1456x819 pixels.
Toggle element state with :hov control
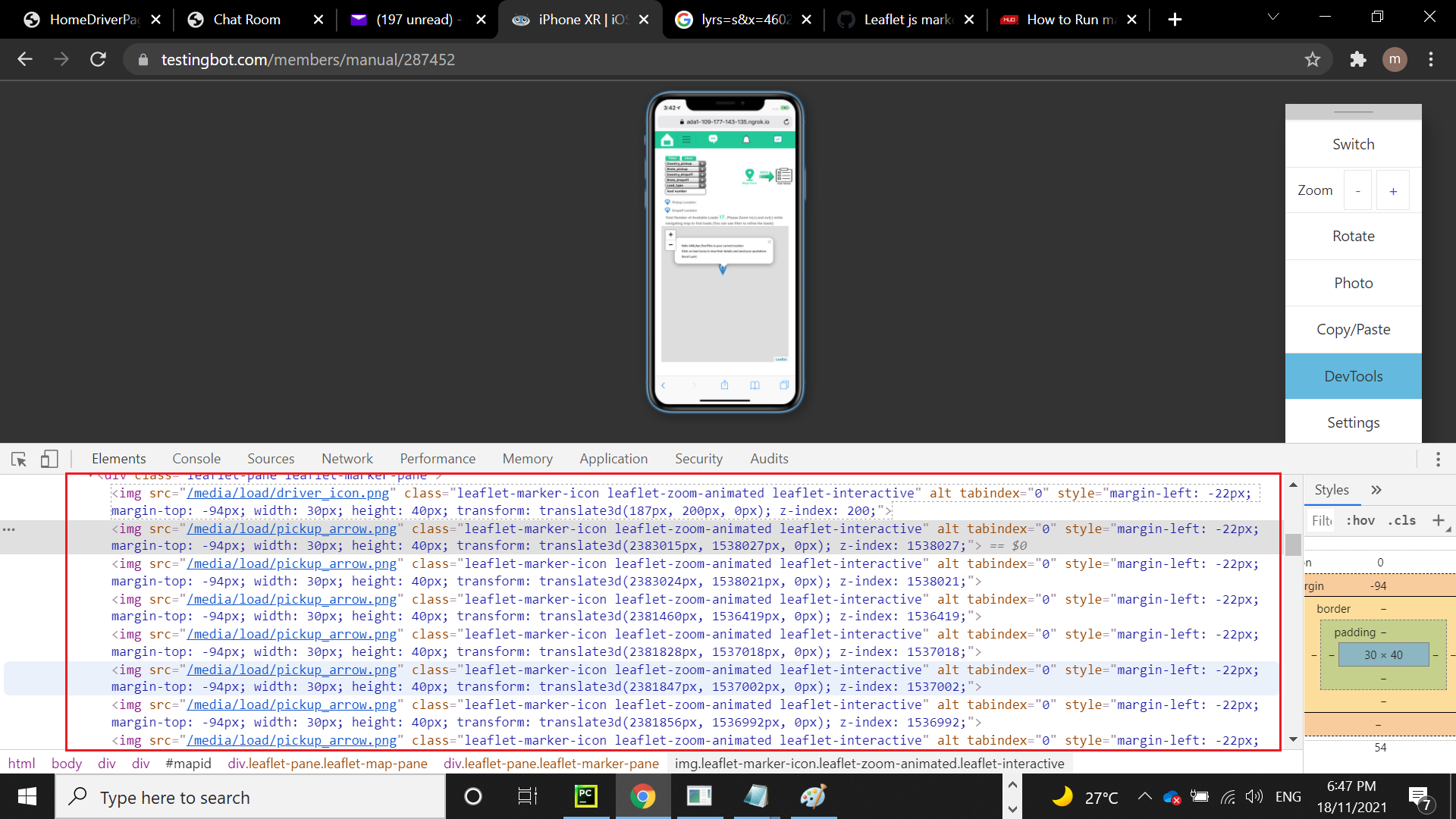click(1360, 521)
